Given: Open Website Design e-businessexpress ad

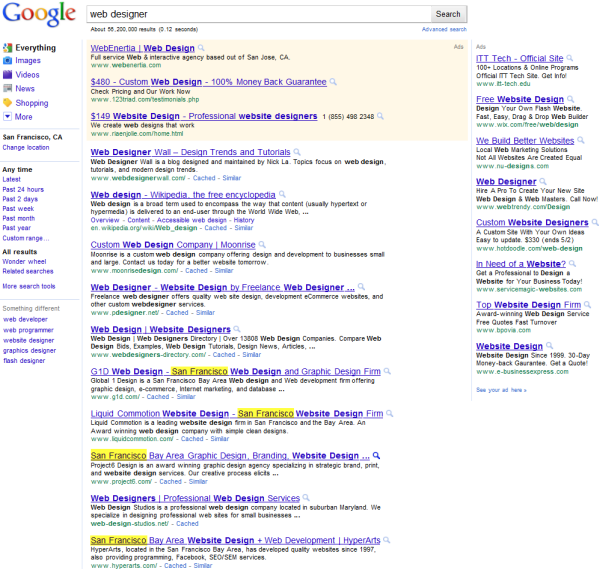Looking at the screenshot, I should (509, 346).
